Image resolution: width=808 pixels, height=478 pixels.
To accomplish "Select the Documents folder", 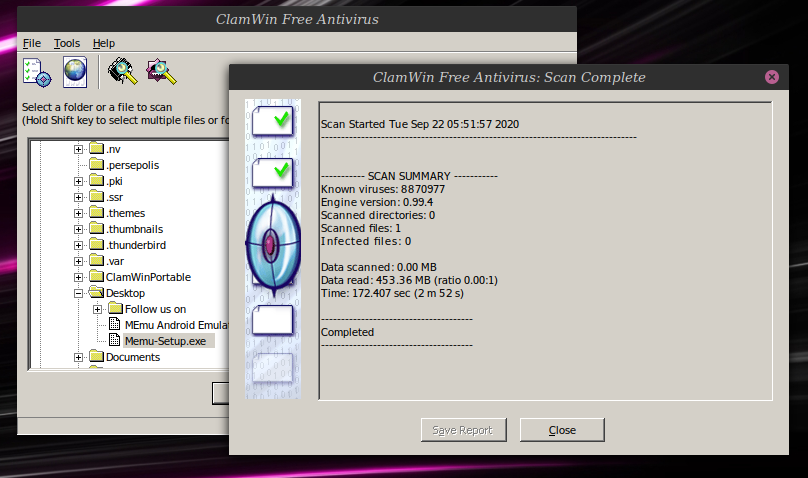I will pos(133,357).
